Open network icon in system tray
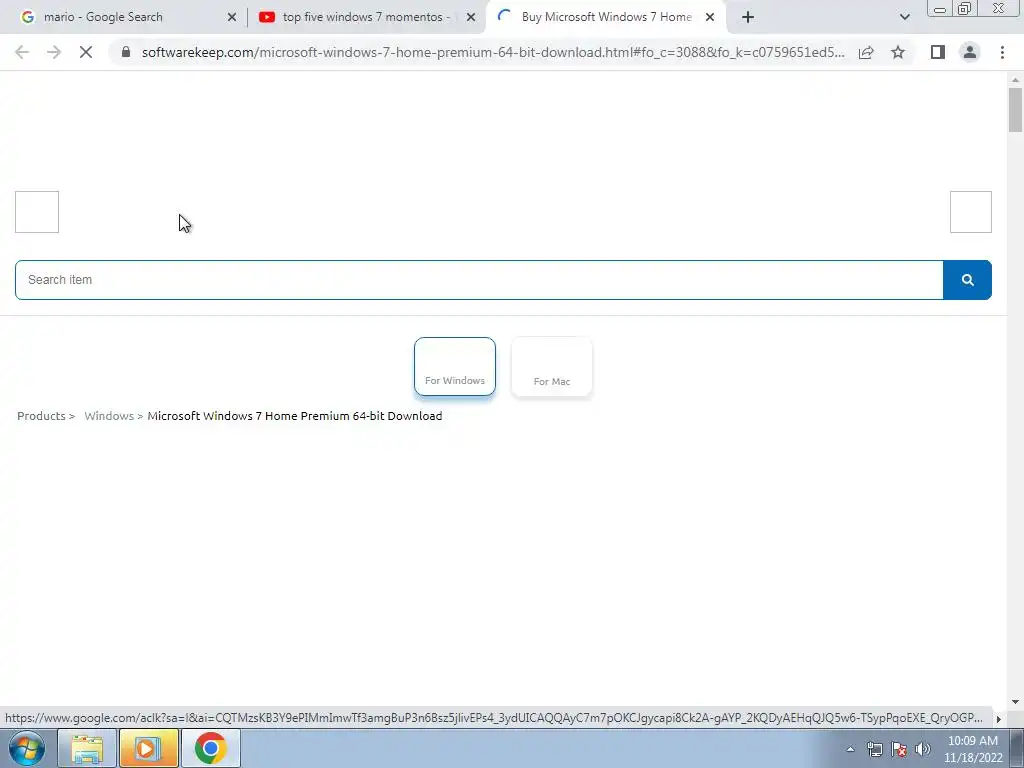The image size is (1024, 768). pos(874,749)
